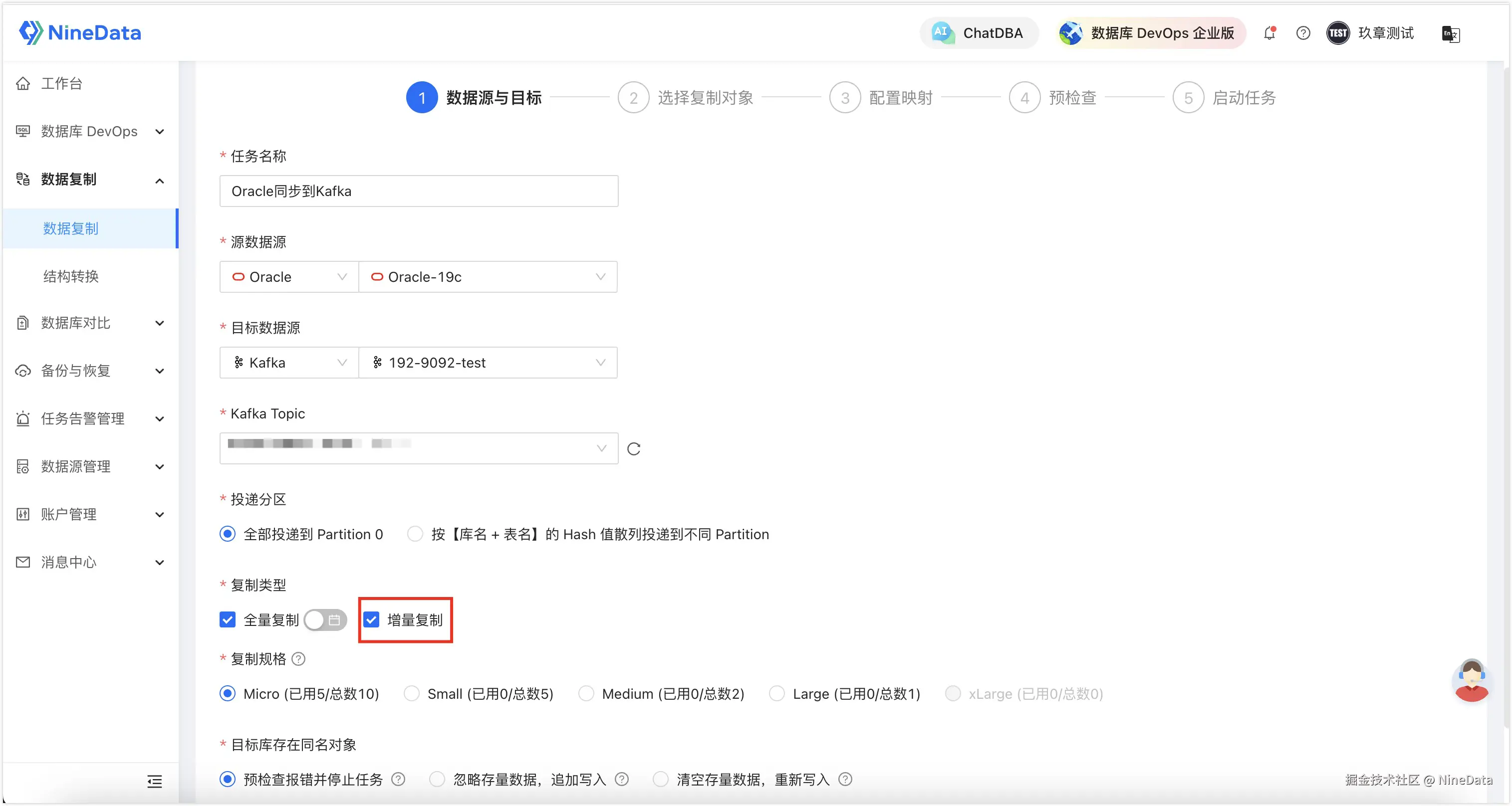
Task: Click the help icon next to 复制规格
Action: [299, 659]
